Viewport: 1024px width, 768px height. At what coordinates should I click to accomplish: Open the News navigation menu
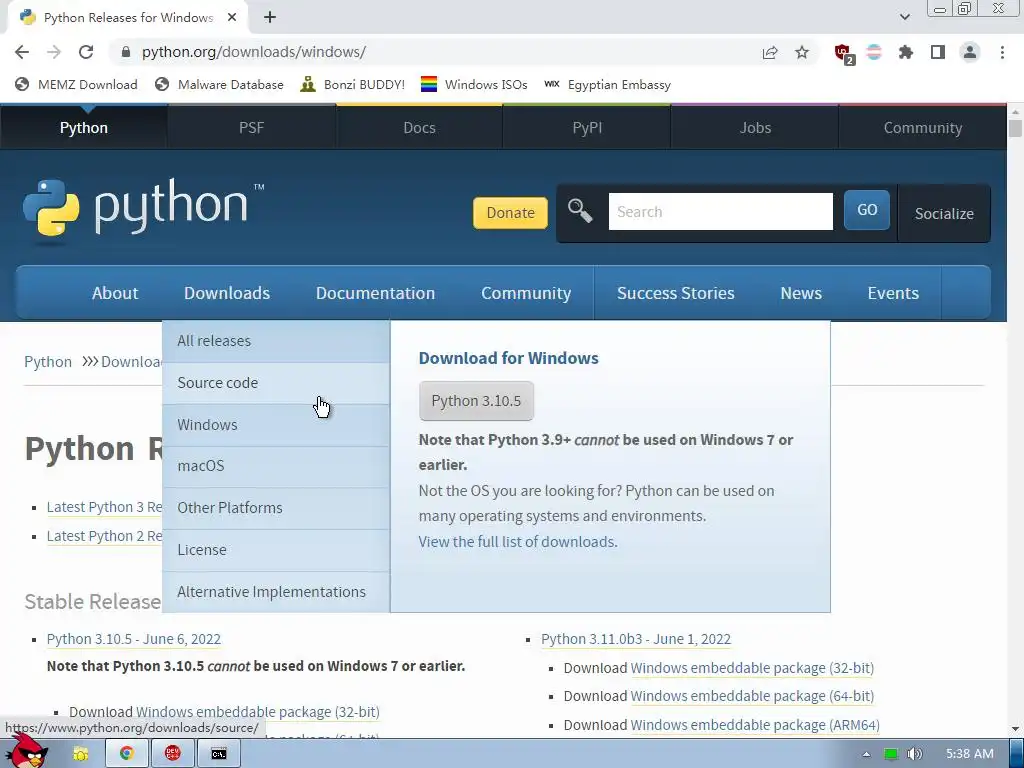(x=801, y=293)
